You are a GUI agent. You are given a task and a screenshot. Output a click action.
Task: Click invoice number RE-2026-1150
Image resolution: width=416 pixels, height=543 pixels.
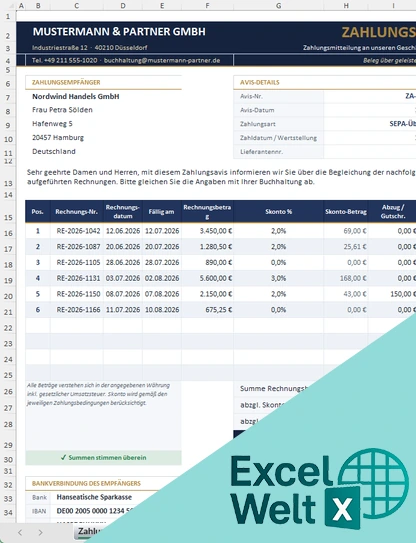[x=78, y=294]
